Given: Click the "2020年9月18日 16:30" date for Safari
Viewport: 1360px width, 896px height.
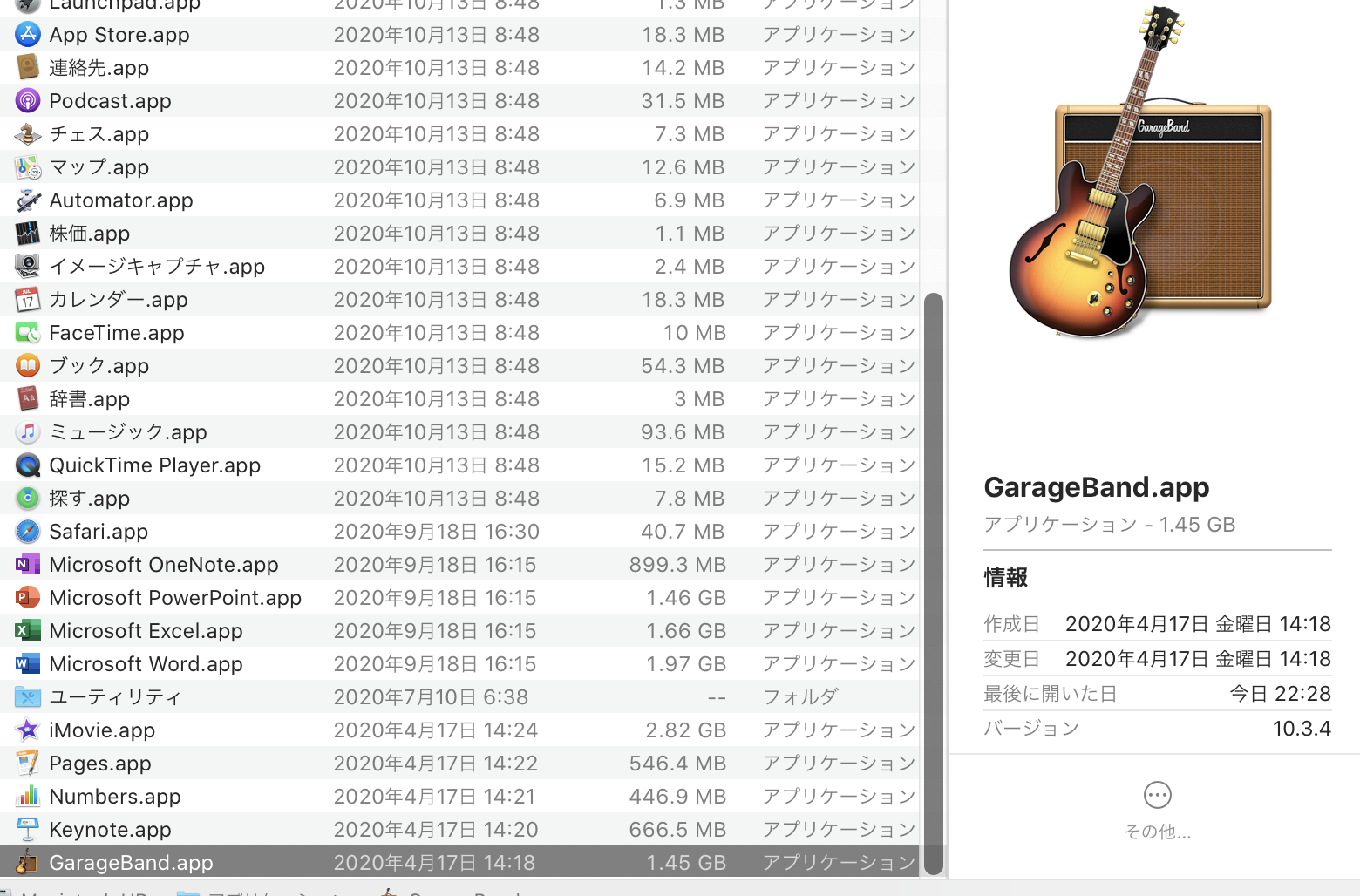Looking at the screenshot, I should pos(437,532).
